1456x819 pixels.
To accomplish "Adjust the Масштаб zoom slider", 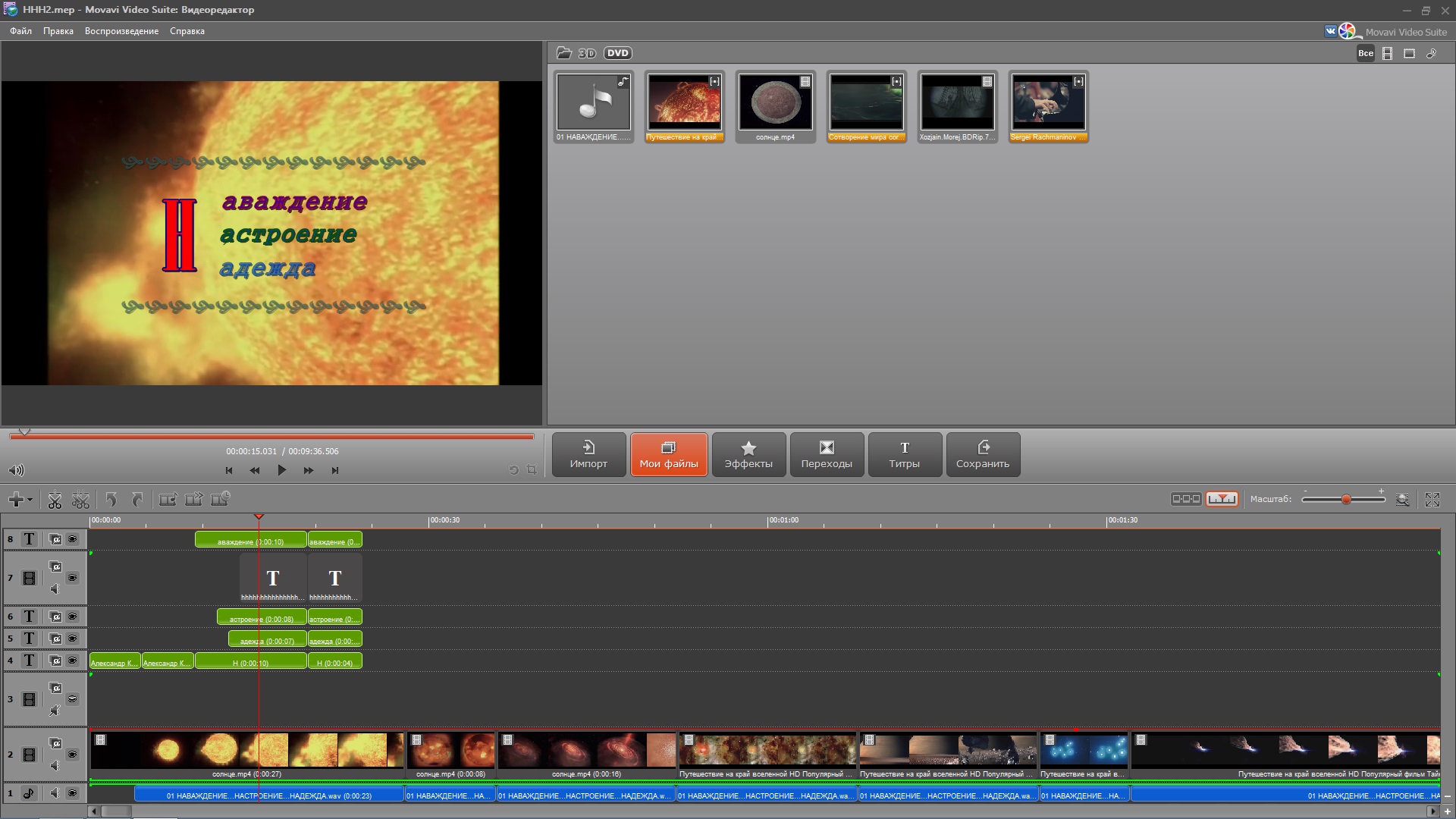I will click(x=1346, y=499).
